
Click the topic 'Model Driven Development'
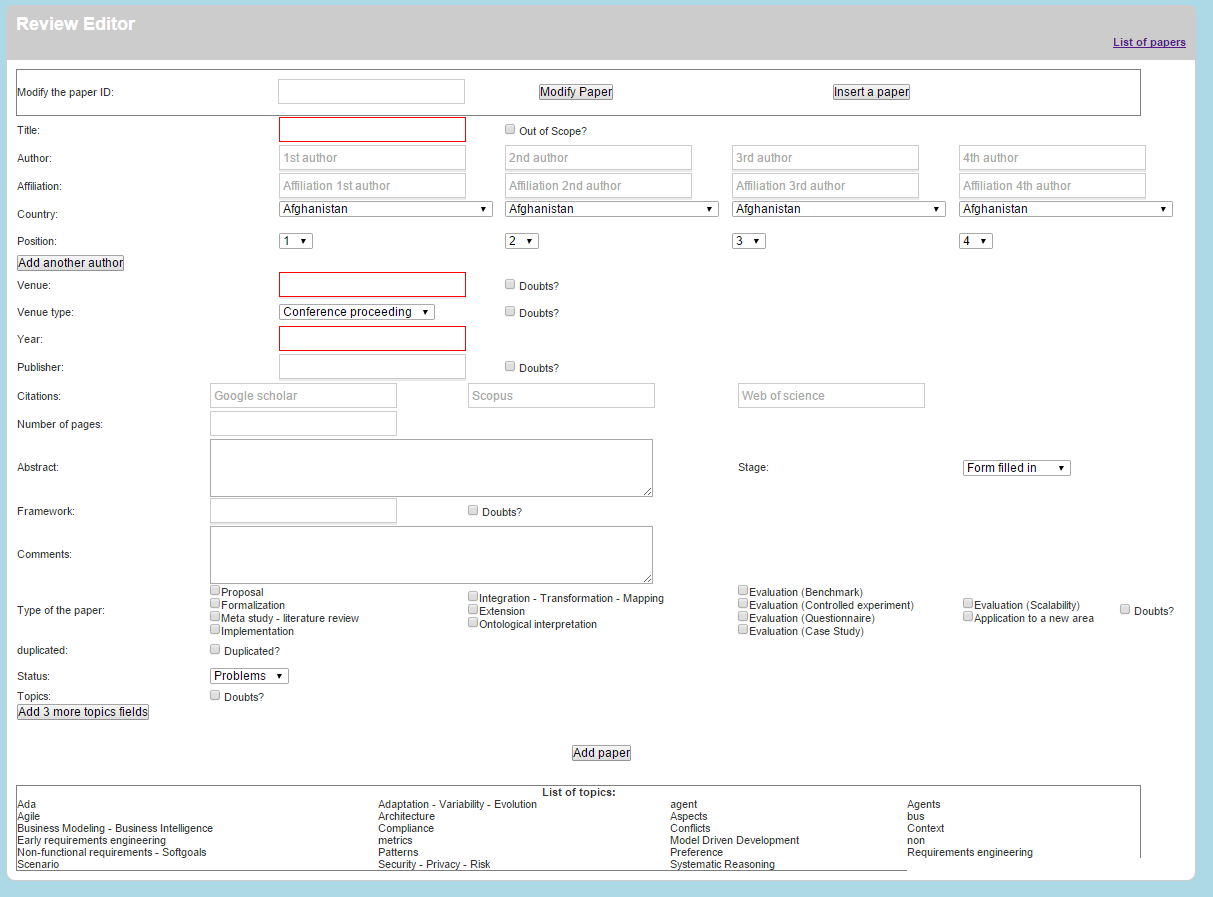(734, 841)
